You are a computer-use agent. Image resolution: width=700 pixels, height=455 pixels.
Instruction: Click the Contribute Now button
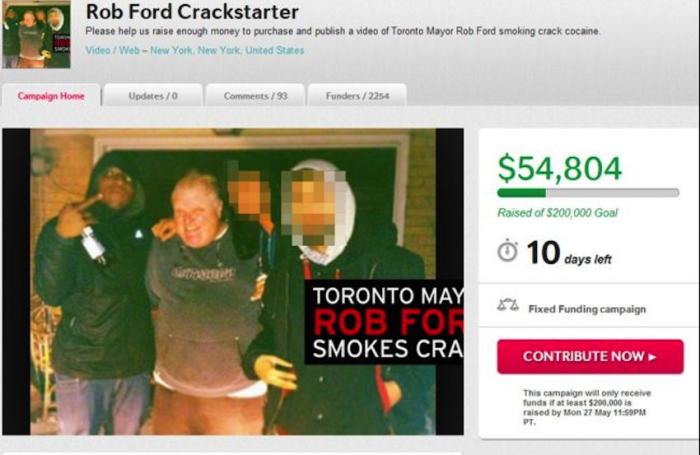[590, 356]
